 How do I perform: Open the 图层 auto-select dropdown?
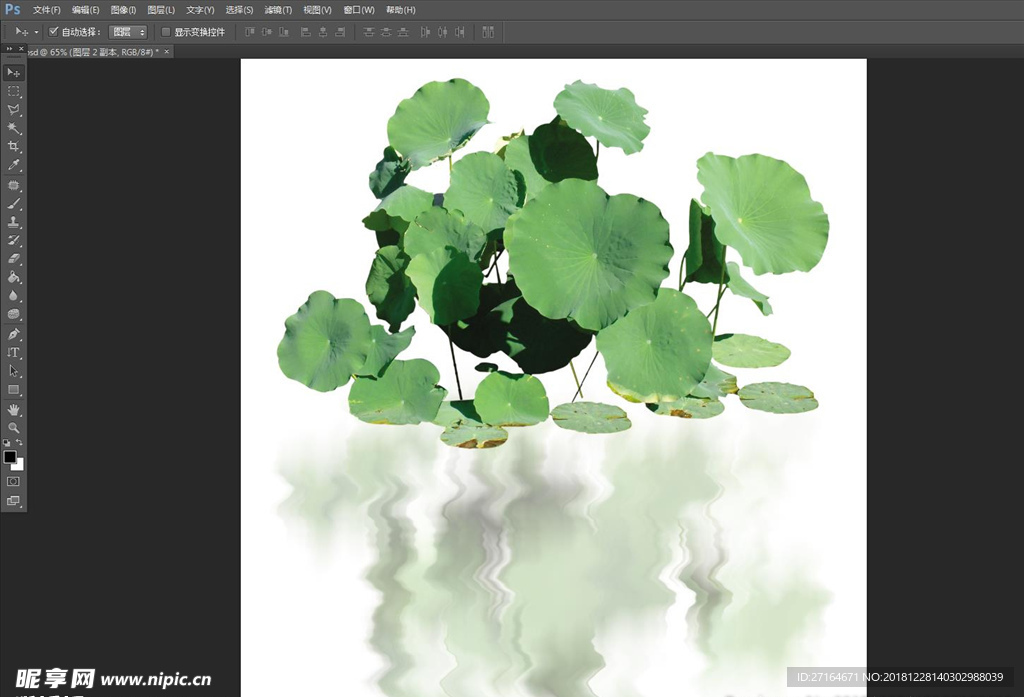[x=128, y=32]
